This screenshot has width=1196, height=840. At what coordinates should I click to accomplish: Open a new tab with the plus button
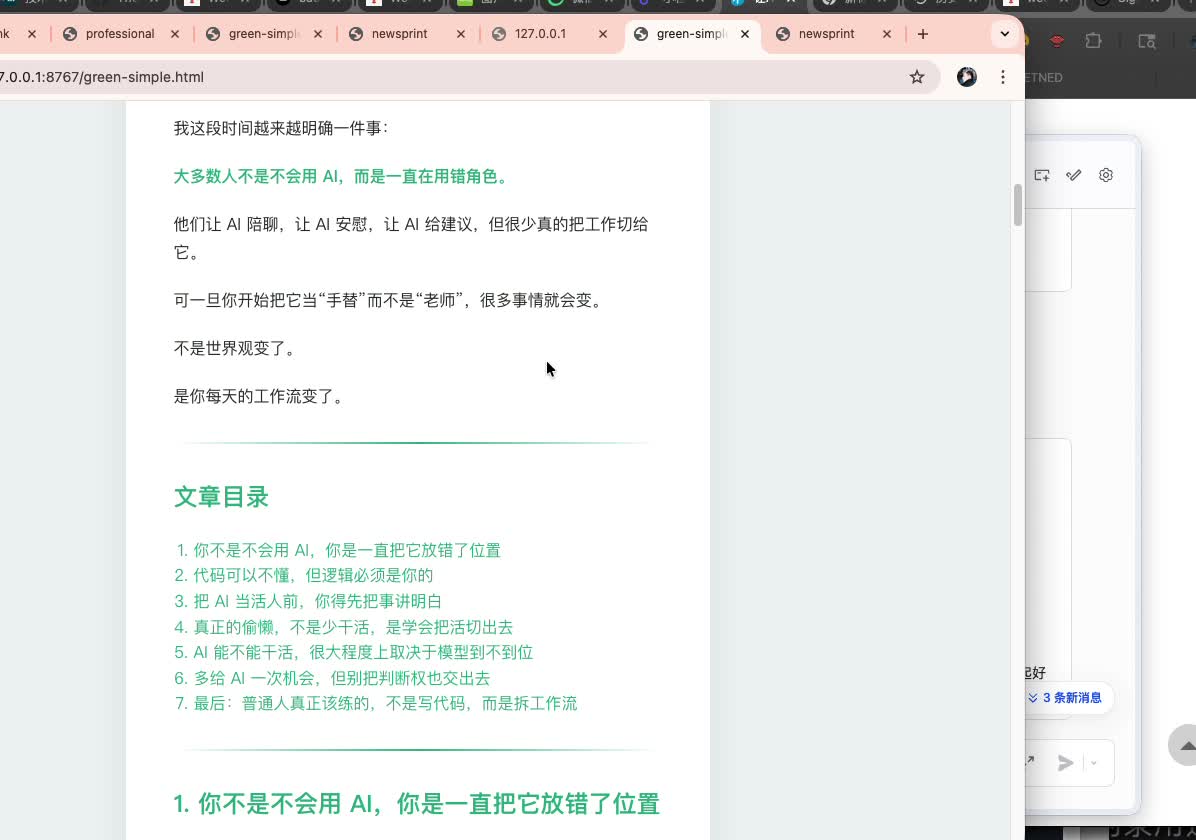922,33
